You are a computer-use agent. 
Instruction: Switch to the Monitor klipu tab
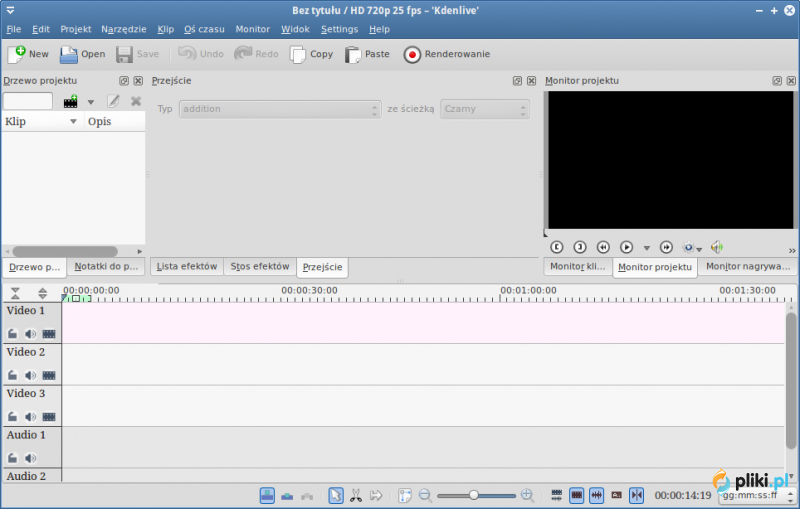click(x=578, y=266)
